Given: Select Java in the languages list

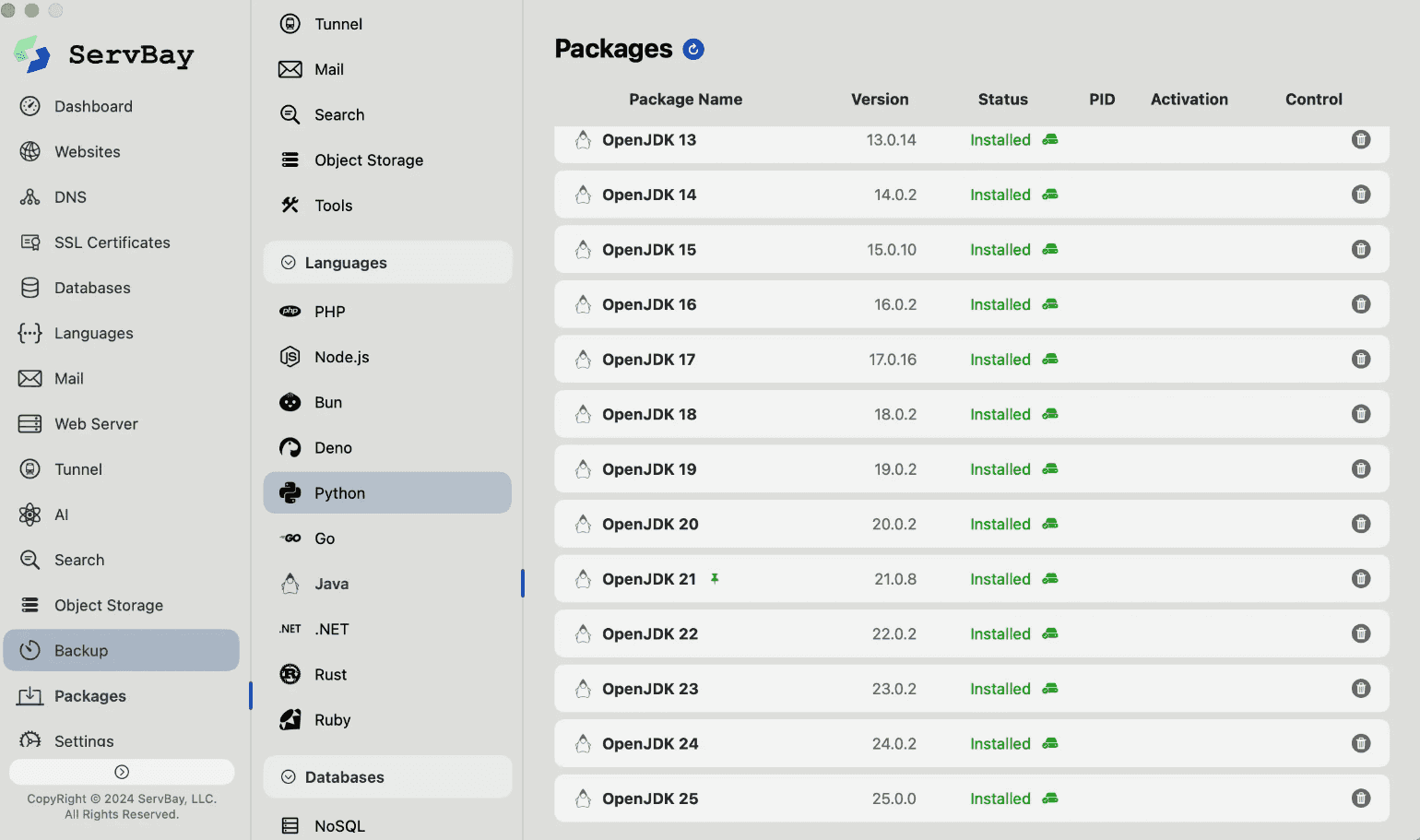Looking at the screenshot, I should pos(331,584).
